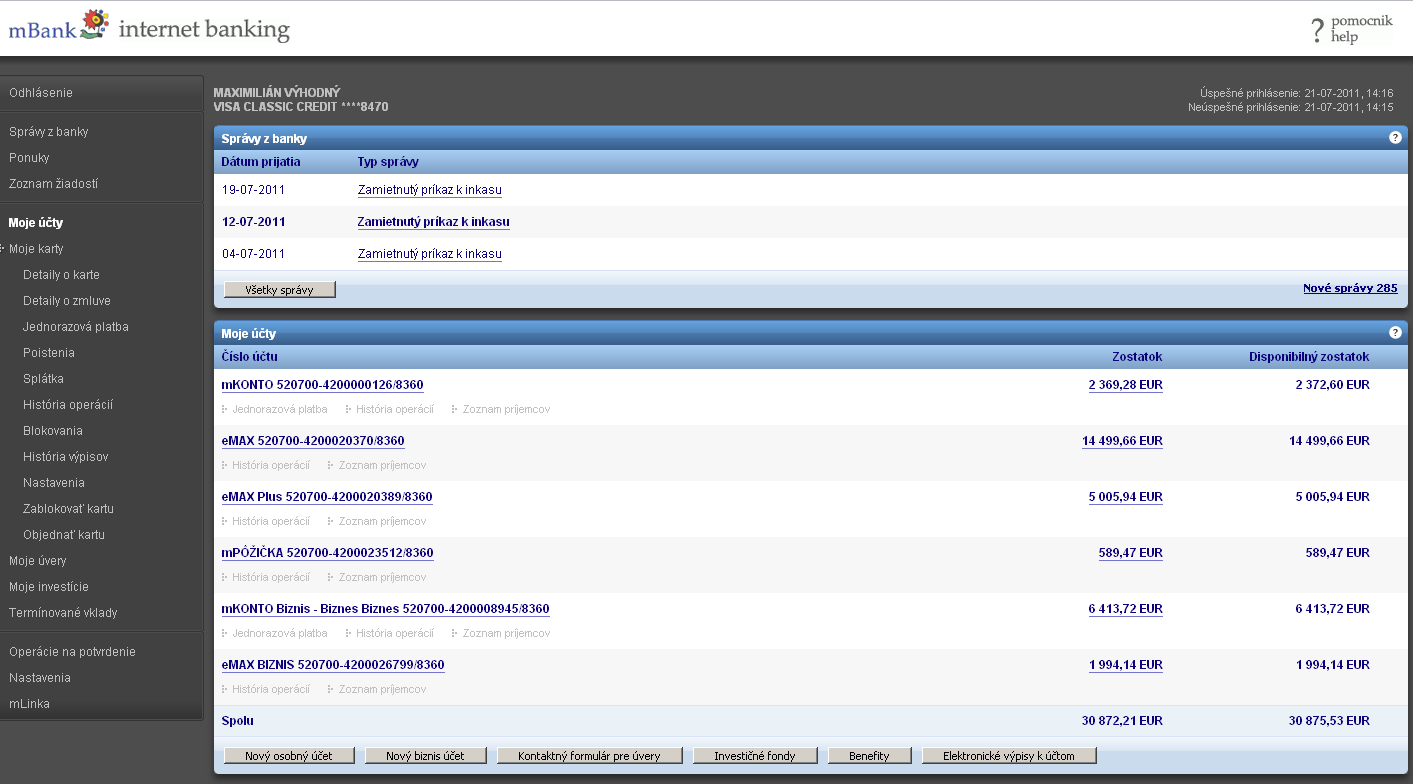Open Nové správy 285 link
The width and height of the screenshot is (1413, 784).
(1350, 288)
